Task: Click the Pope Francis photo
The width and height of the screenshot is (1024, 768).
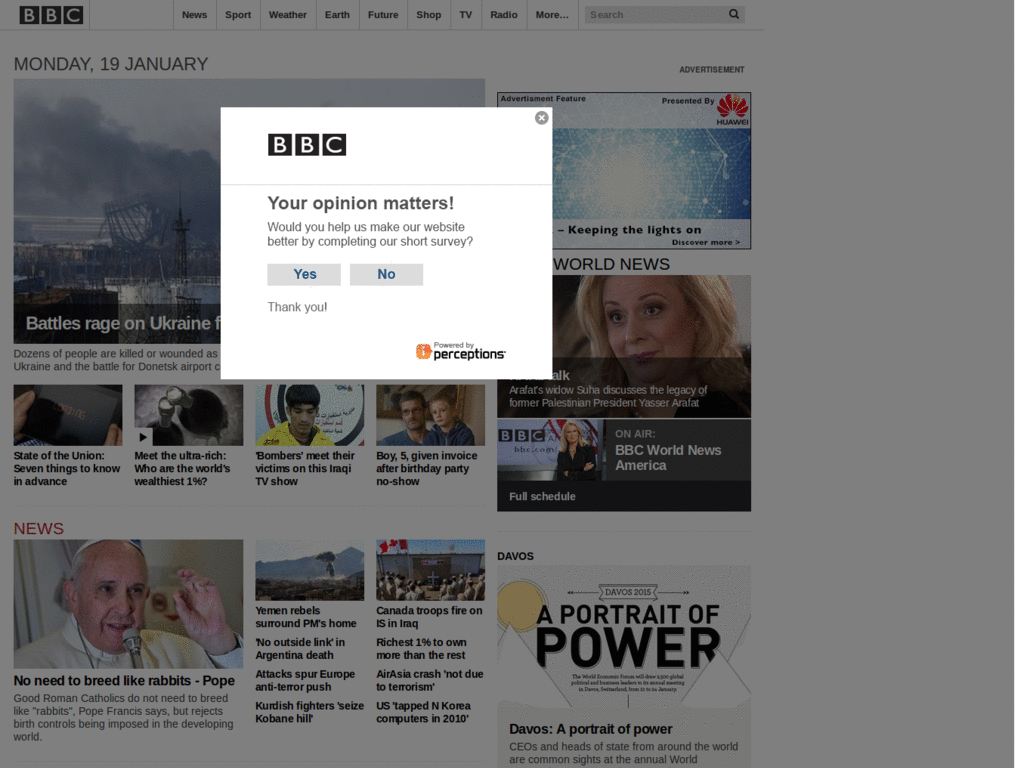Action: (128, 603)
